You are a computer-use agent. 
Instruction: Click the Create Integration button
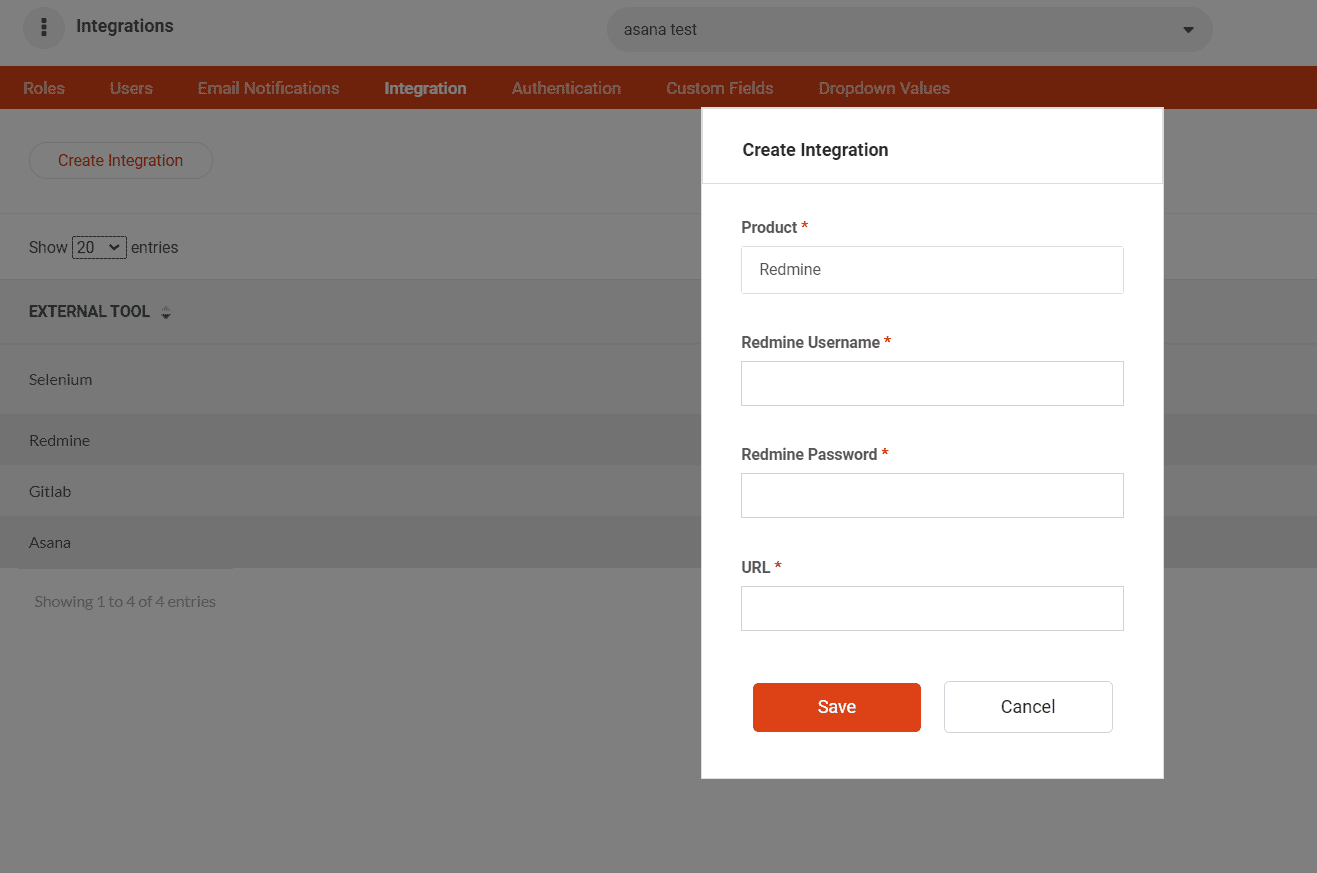pyautogui.click(x=121, y=161)
